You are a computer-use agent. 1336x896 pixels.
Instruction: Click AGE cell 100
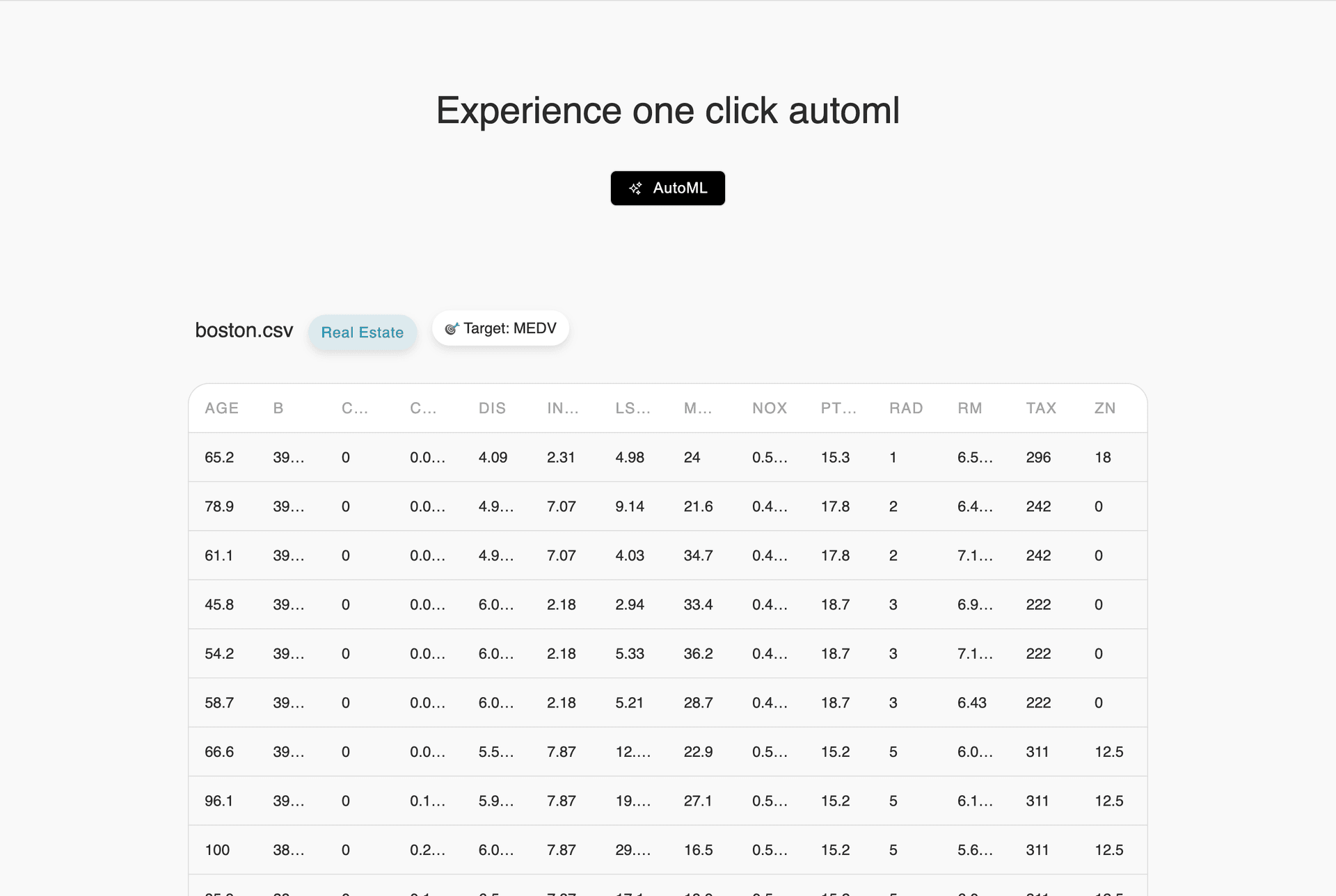[217, 850]
